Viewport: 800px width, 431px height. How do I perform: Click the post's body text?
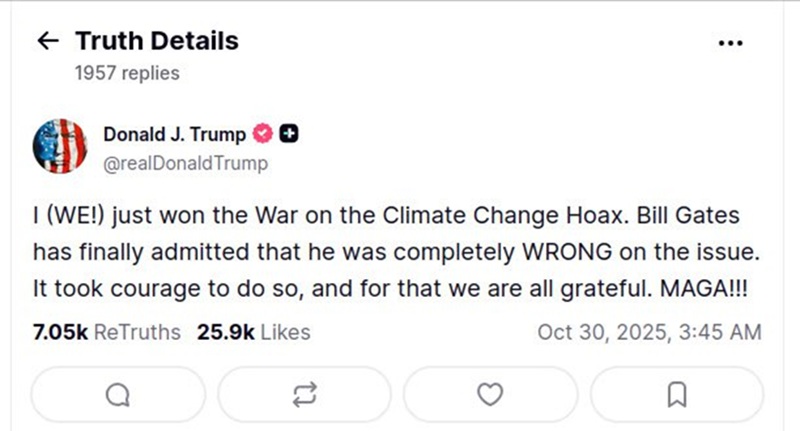pos(390,250)
